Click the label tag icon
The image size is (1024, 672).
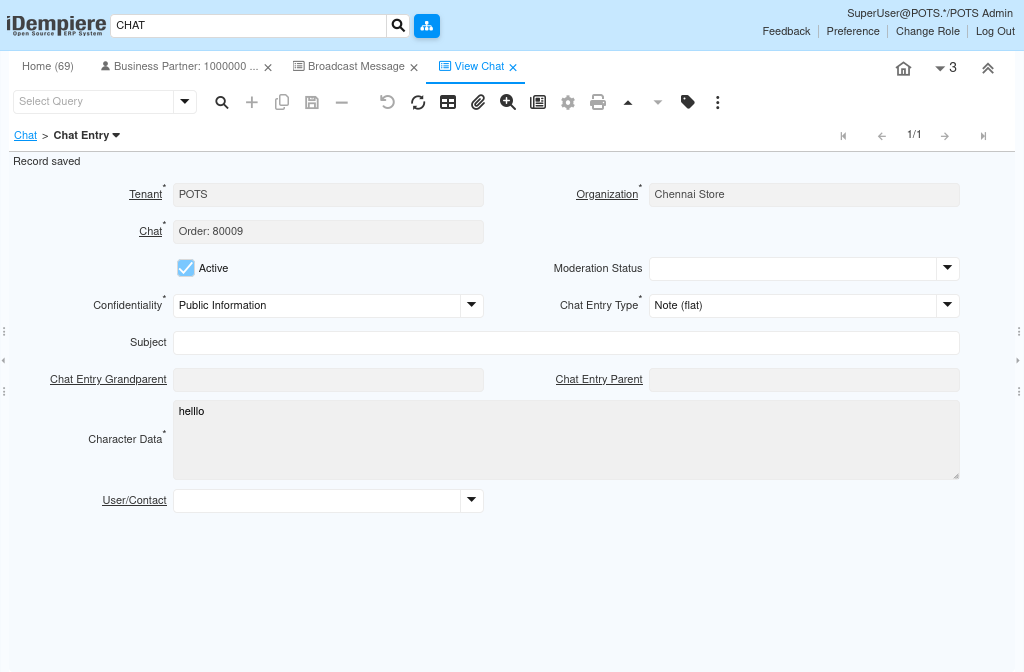[x=688, y=102]
